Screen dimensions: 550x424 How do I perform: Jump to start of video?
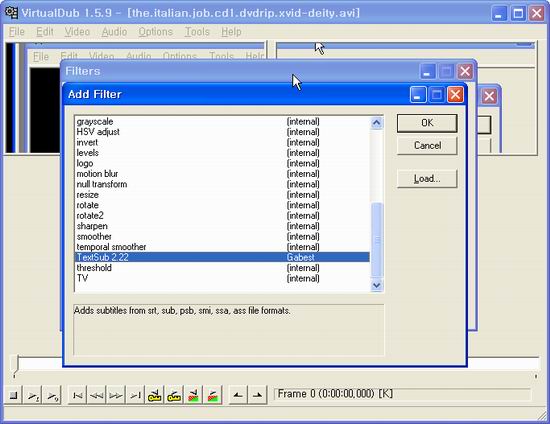coord(77,395)
